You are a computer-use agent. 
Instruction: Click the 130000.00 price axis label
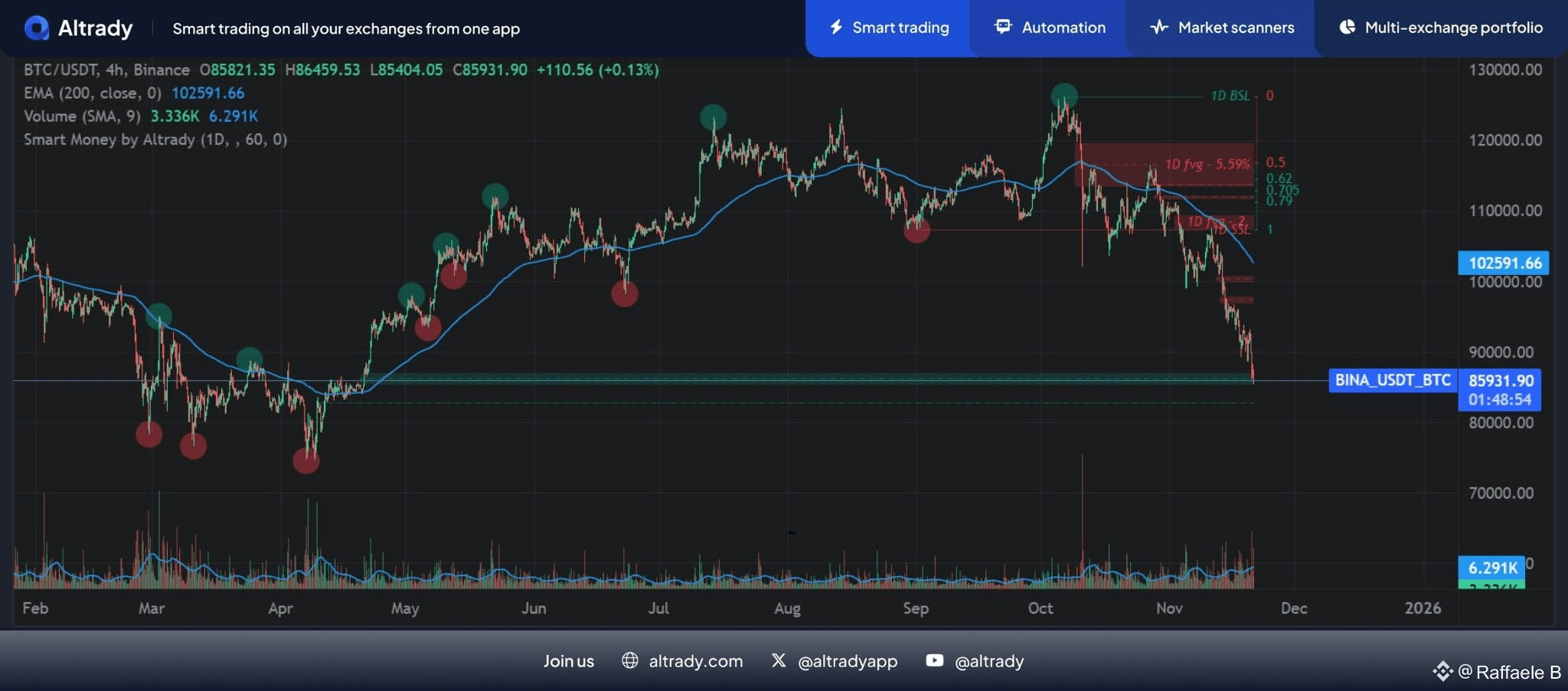[x=1505, y=70]
